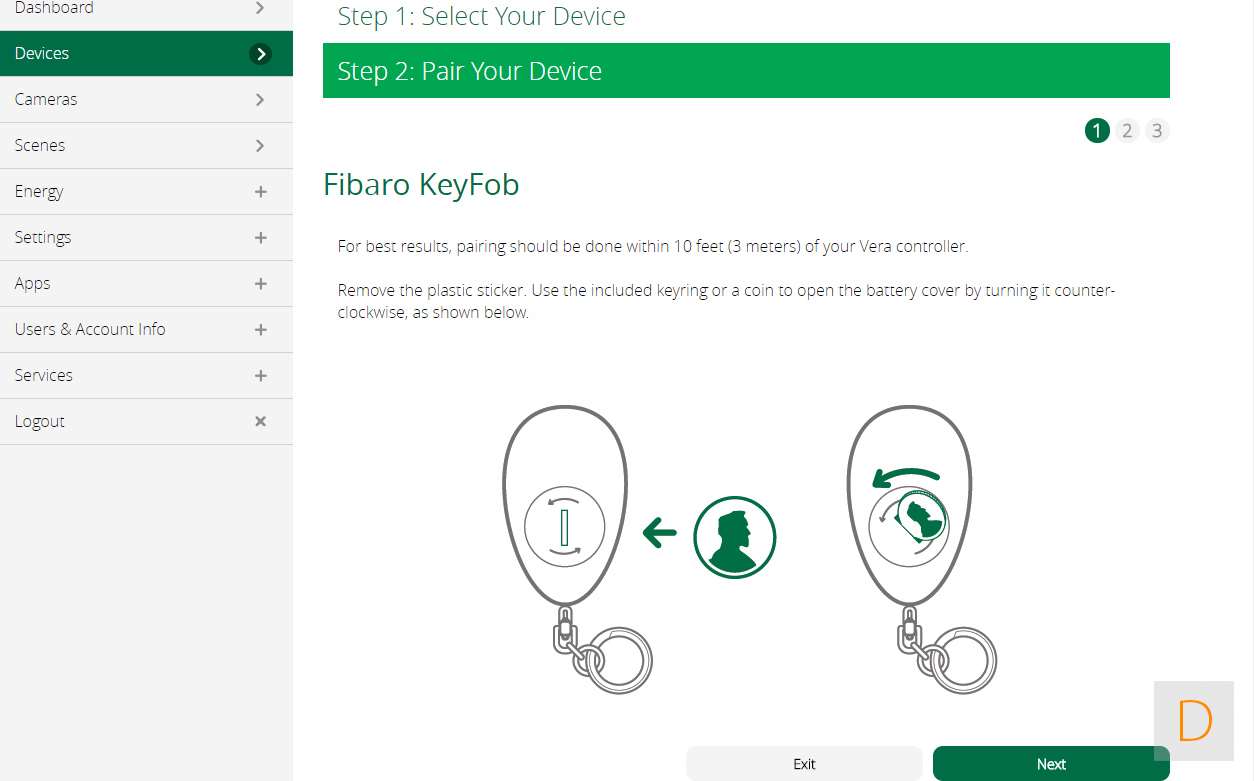Expand Apps with its plus icon
The width and height of the screenshot is (1254, 781).
click(x=260, y=284)
